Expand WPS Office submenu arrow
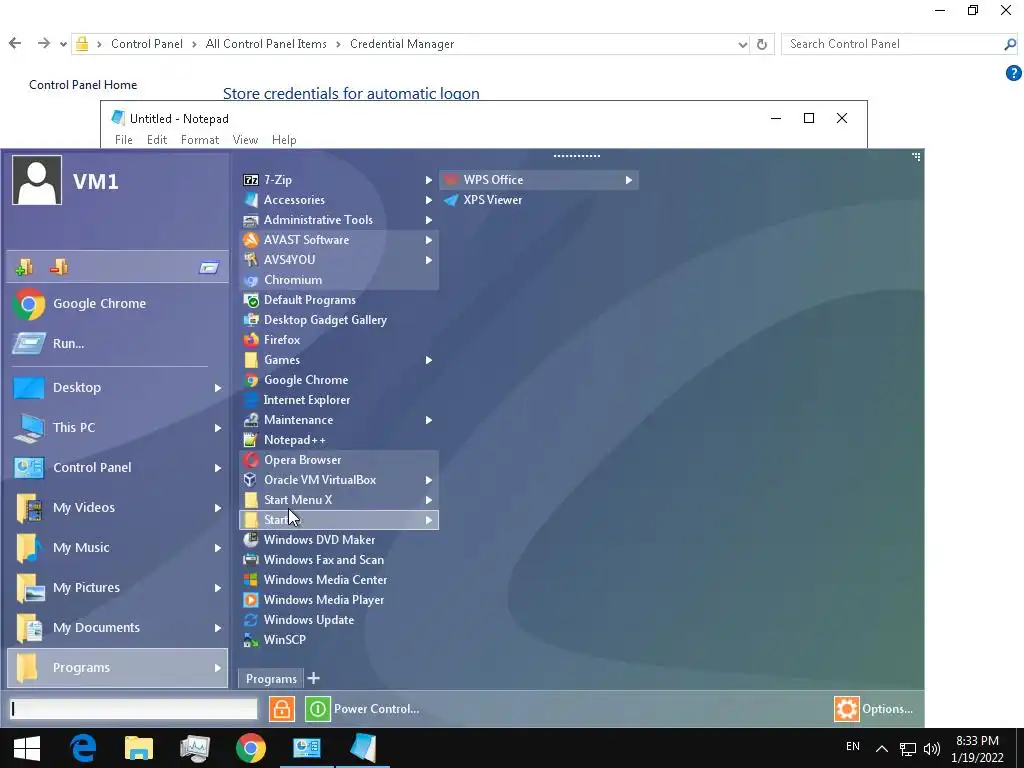Image resolution: width=1024 pixels, height=768 pixels. point(628,180)
